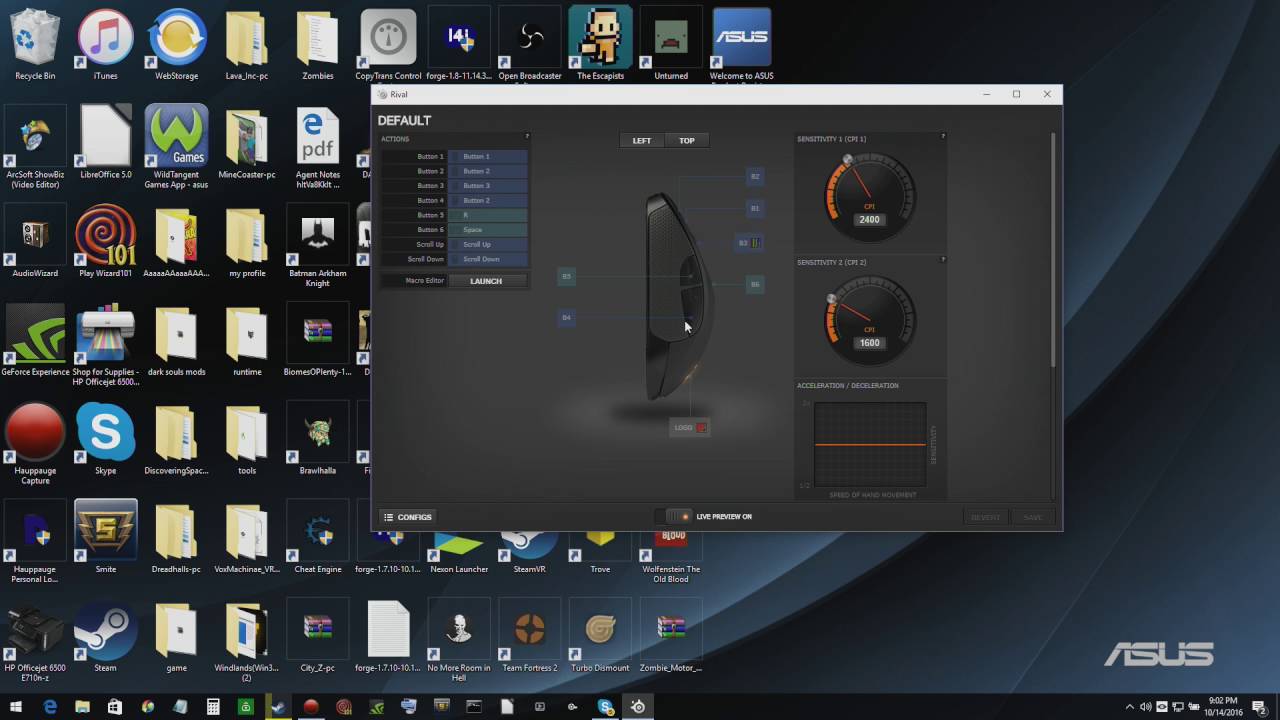This screenshot has width=1280, height=720.
Task: Click the DEFAULT configuration title
Action: (x=404, y=120)
